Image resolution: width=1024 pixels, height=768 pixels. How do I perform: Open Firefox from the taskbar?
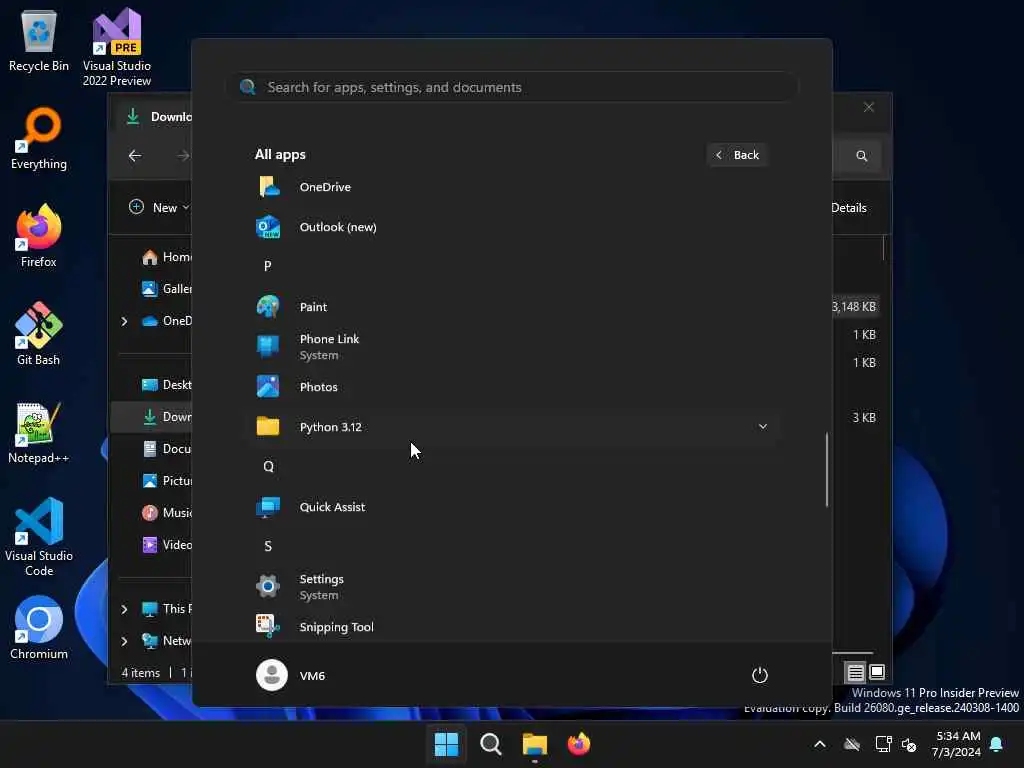pos(579,744)
